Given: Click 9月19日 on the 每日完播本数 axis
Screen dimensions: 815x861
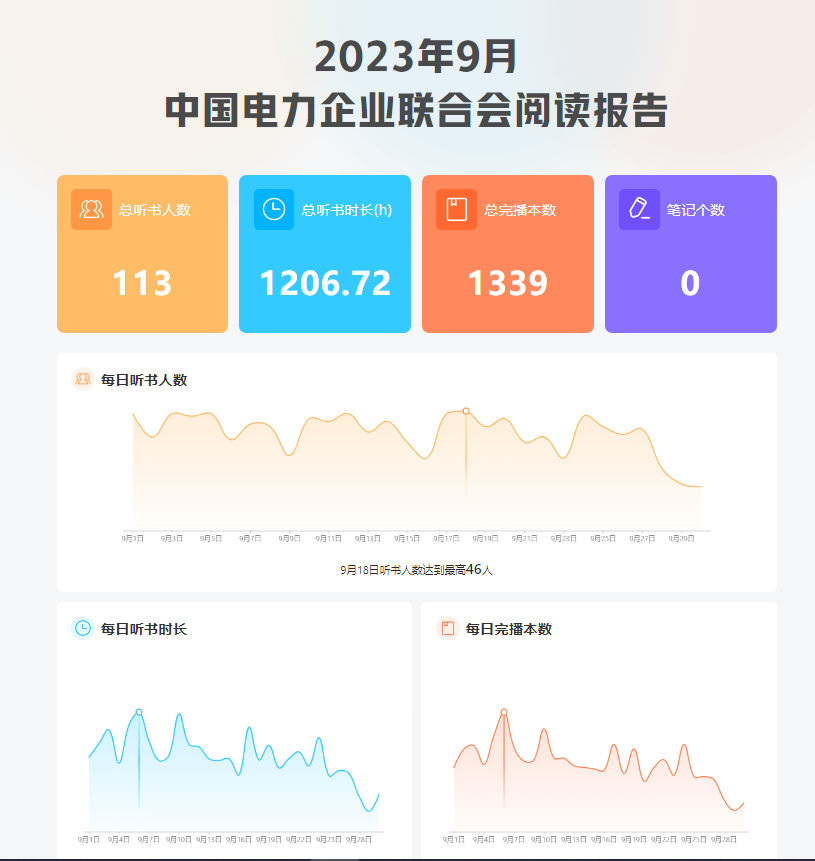Looking at the screenshot, I should [x=634, y=840].
